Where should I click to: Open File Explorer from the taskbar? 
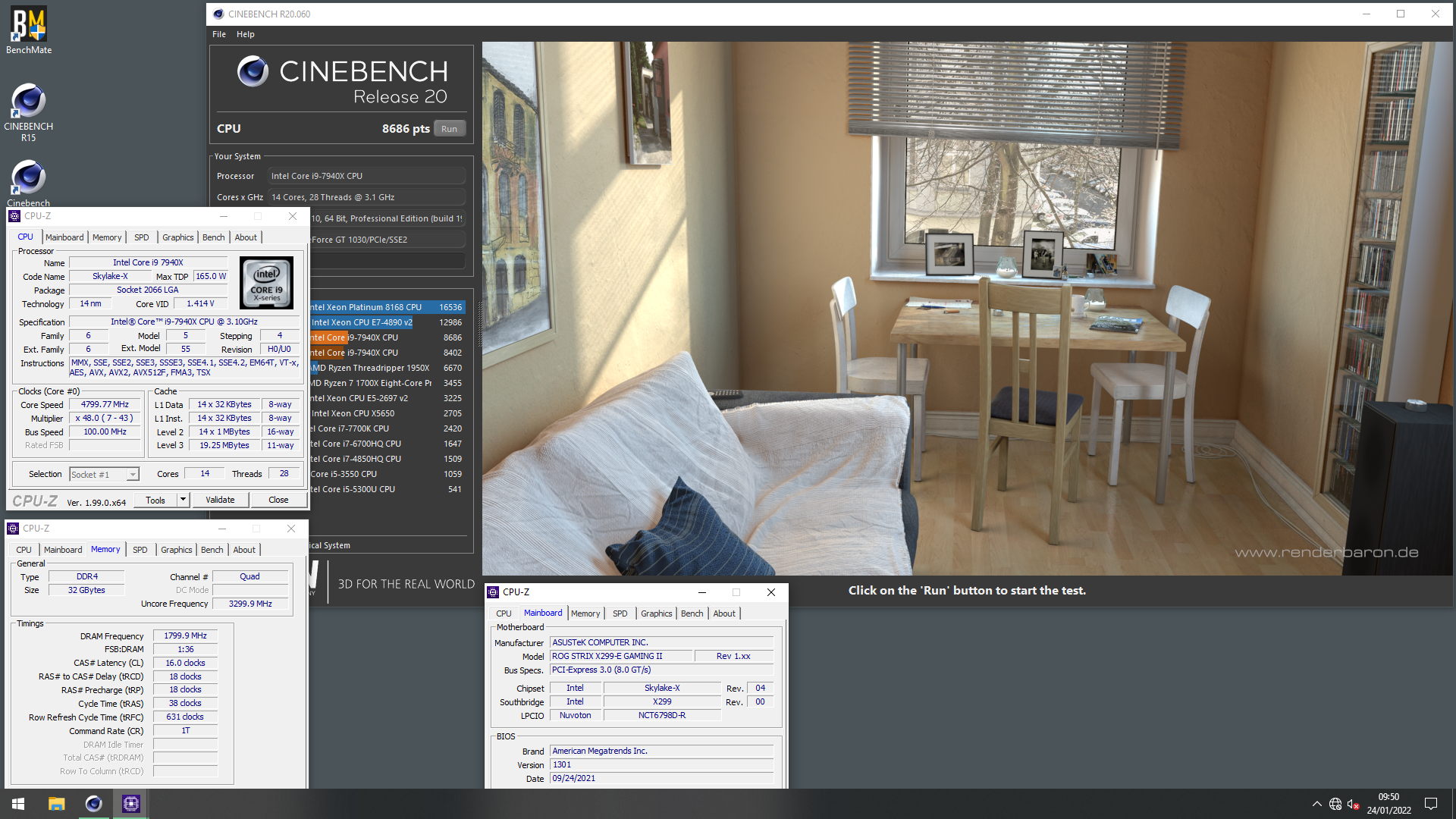pyautogui.click(x=56, y=804)
